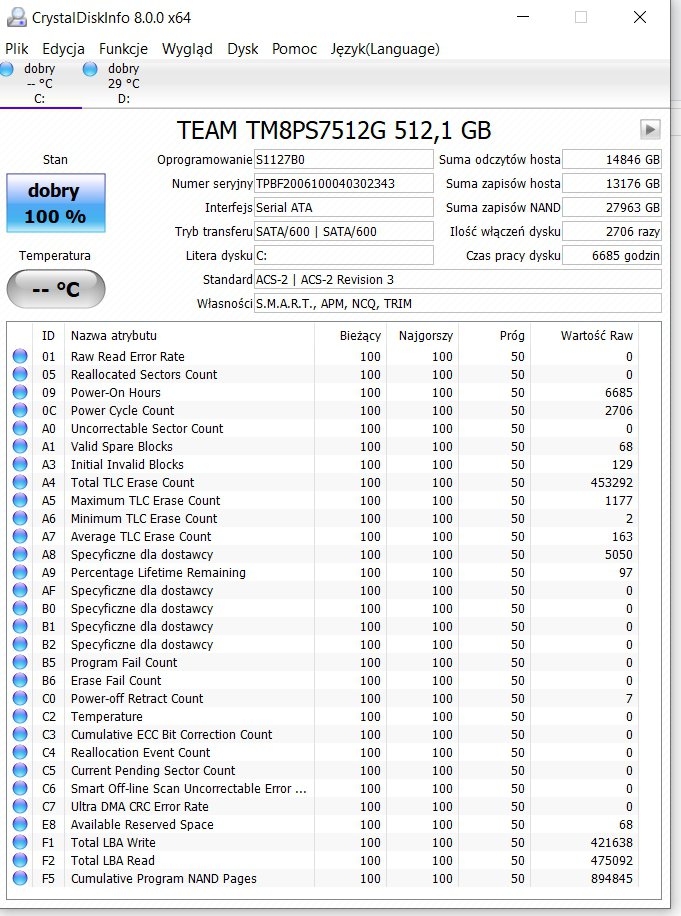Click status icon for Power-On Hours
The height and width of the screenshot is (916, 681).
20,392
